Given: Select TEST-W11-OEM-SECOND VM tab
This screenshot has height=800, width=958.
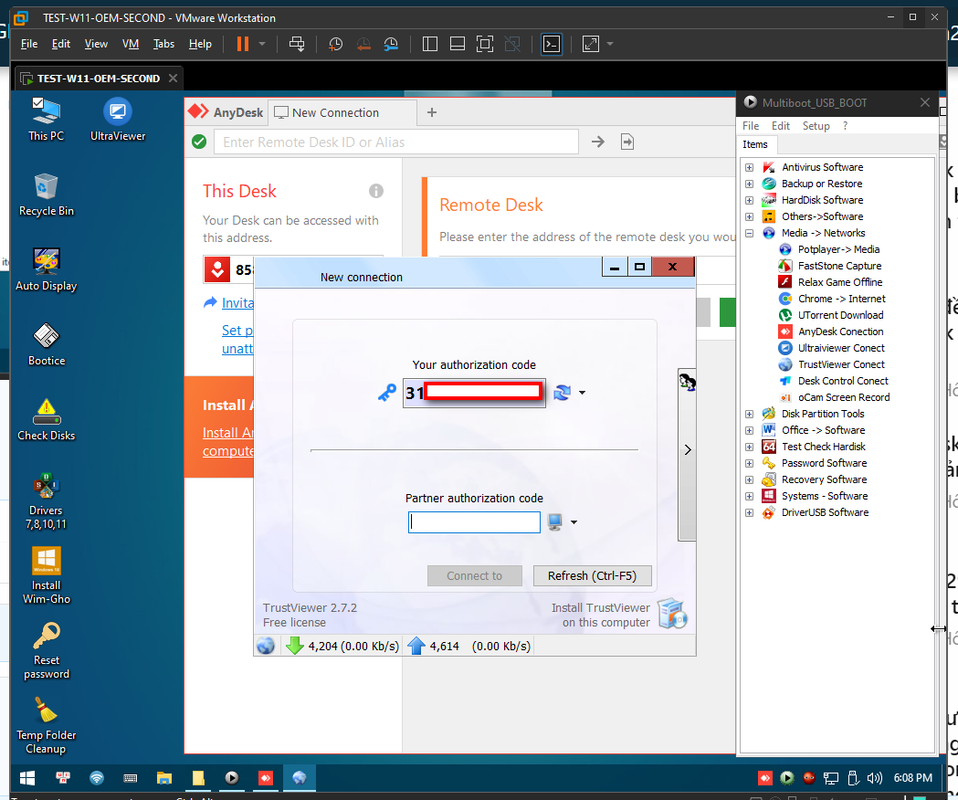Looking at the screenshot, I should [x=98, y=78].
